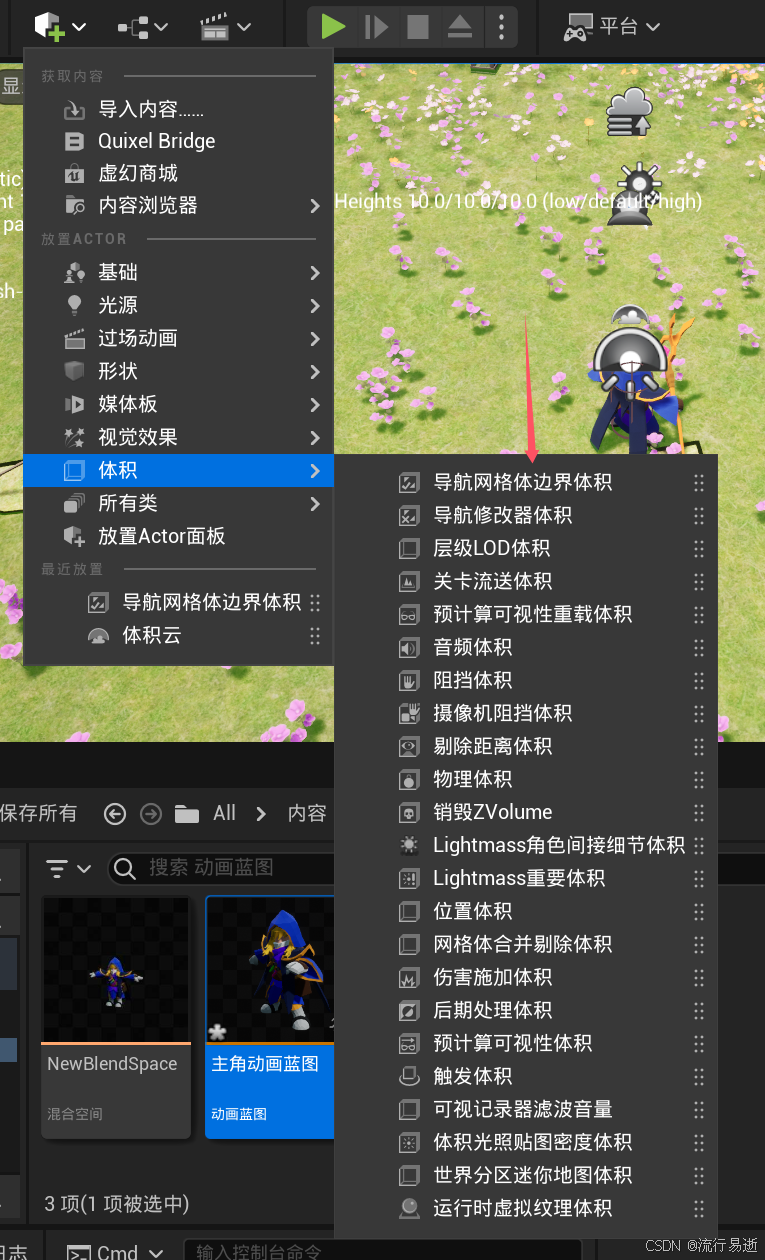Expand the 基础 actor submenu

(178, 272)
